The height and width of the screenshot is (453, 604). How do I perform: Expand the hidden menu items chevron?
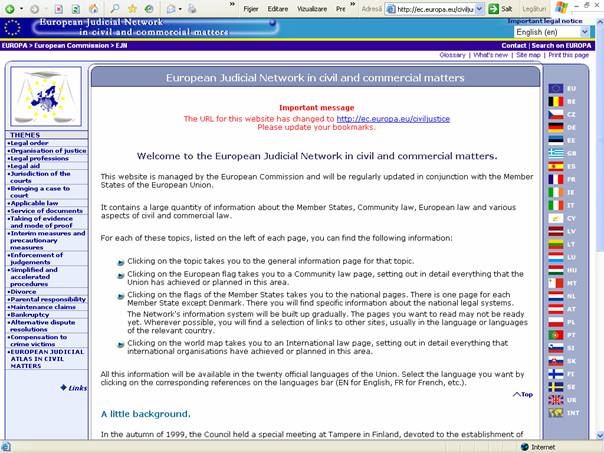pyautogui.click(x=352, y=5)
